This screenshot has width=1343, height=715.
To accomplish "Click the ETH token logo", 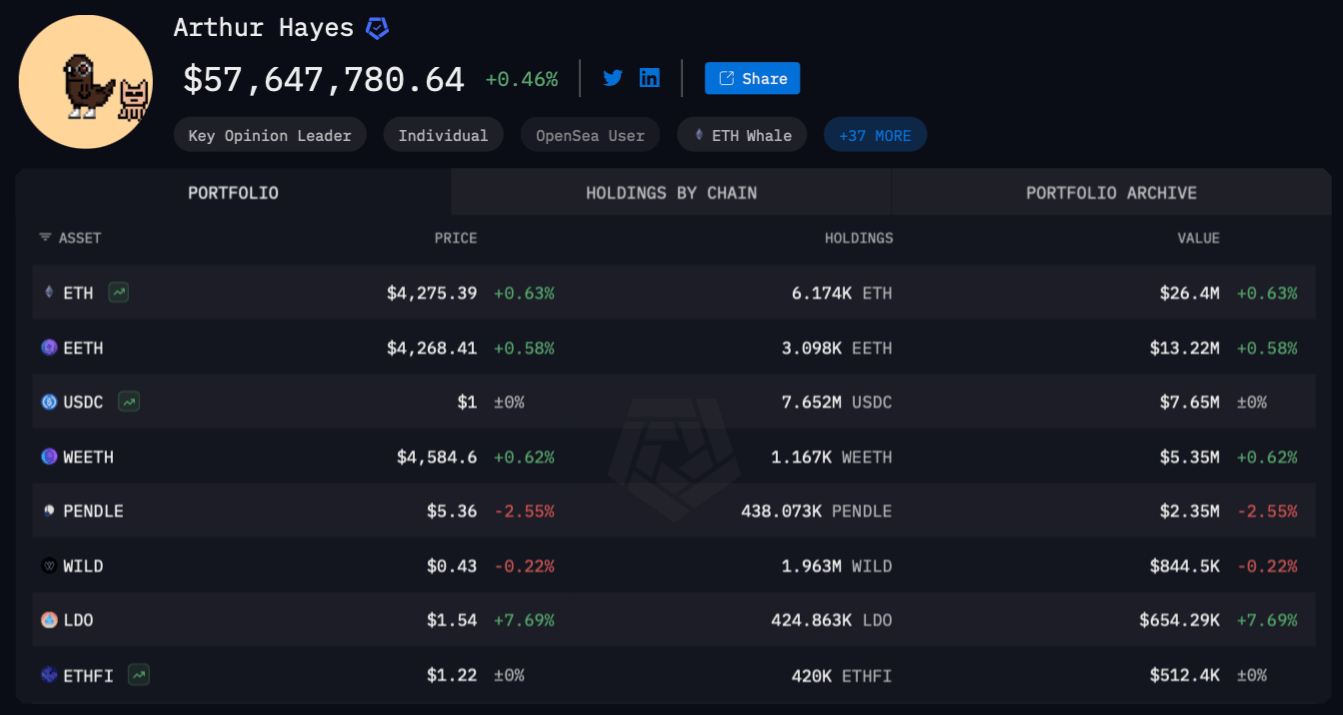I will click(49, 293).
